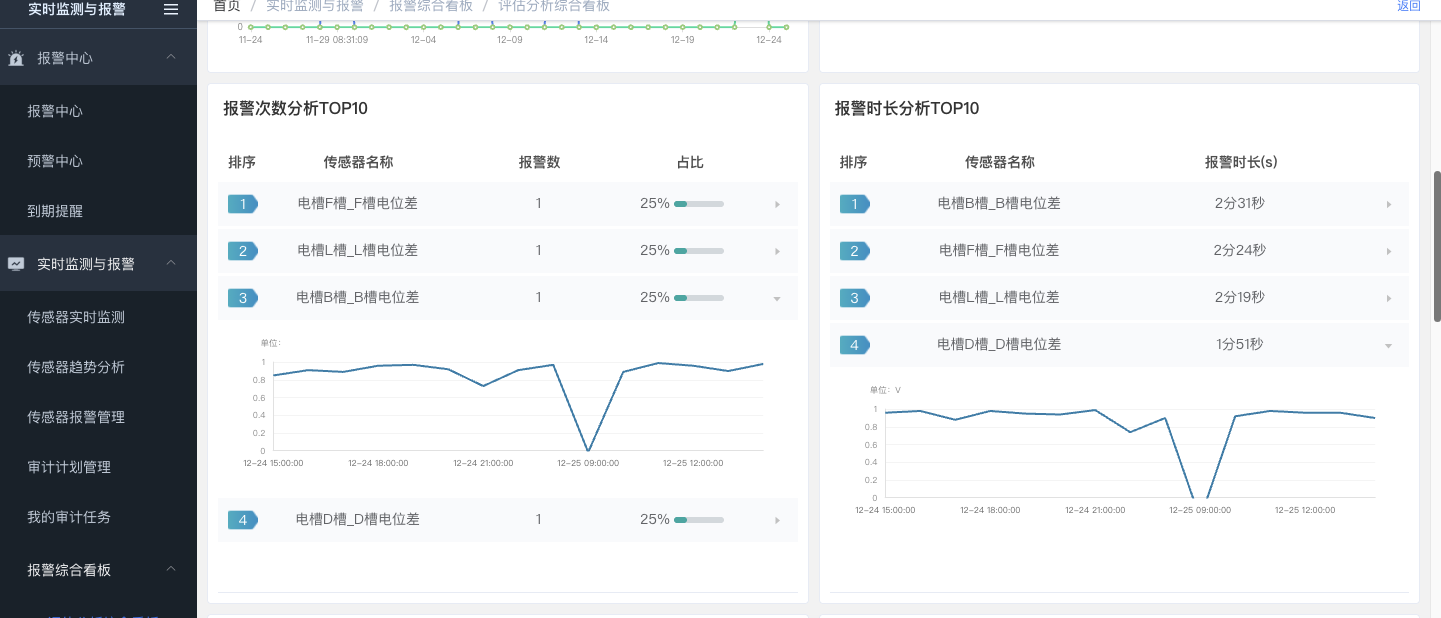The height and width of the screenshot is (618, 1441).
Task: Click 报警次数分析TOP10 panel title
Action: pyautogui.click(x=296, y=108)
